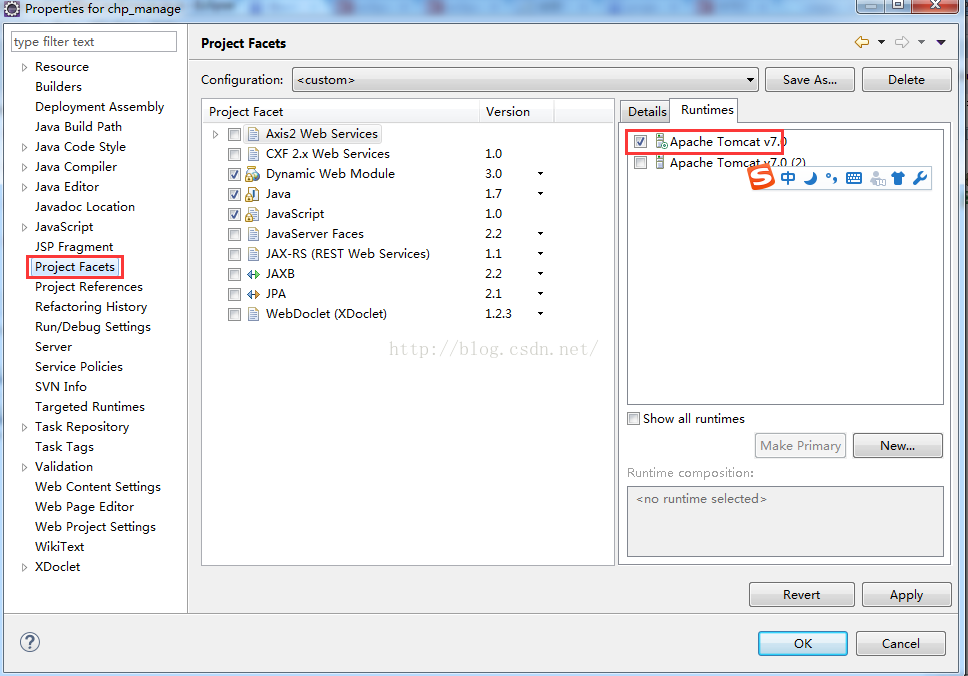Image resolution: width=968 pixels, height=676 pixels.
Task: Open Deployment Assembly page
Action: [x=99, y=107]
